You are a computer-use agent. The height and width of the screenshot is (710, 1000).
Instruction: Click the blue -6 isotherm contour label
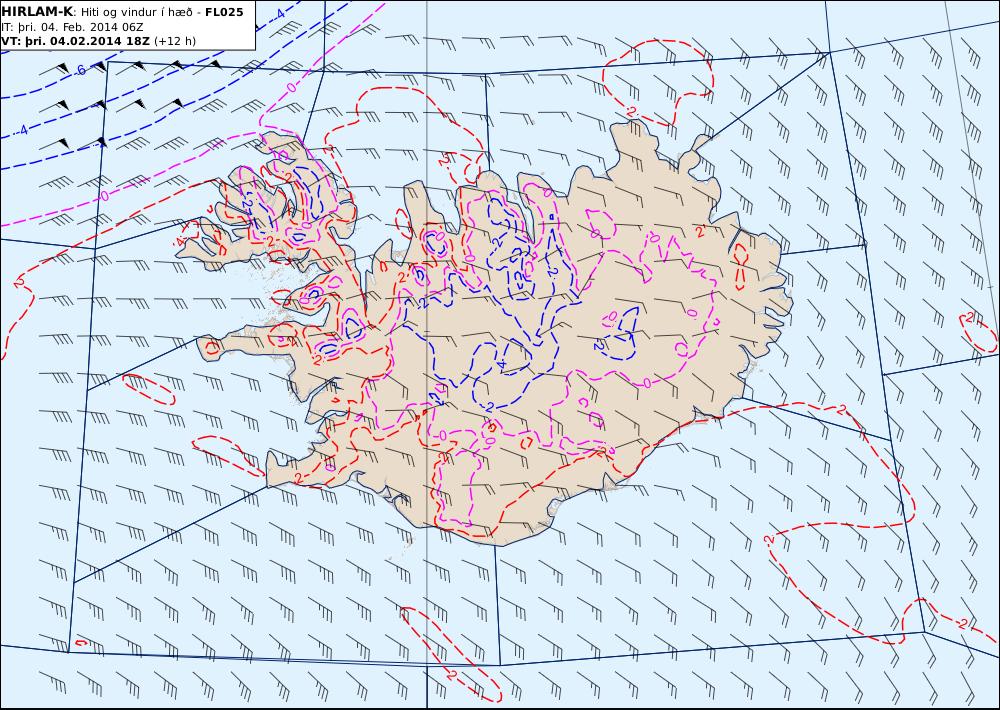click(80, 71)
